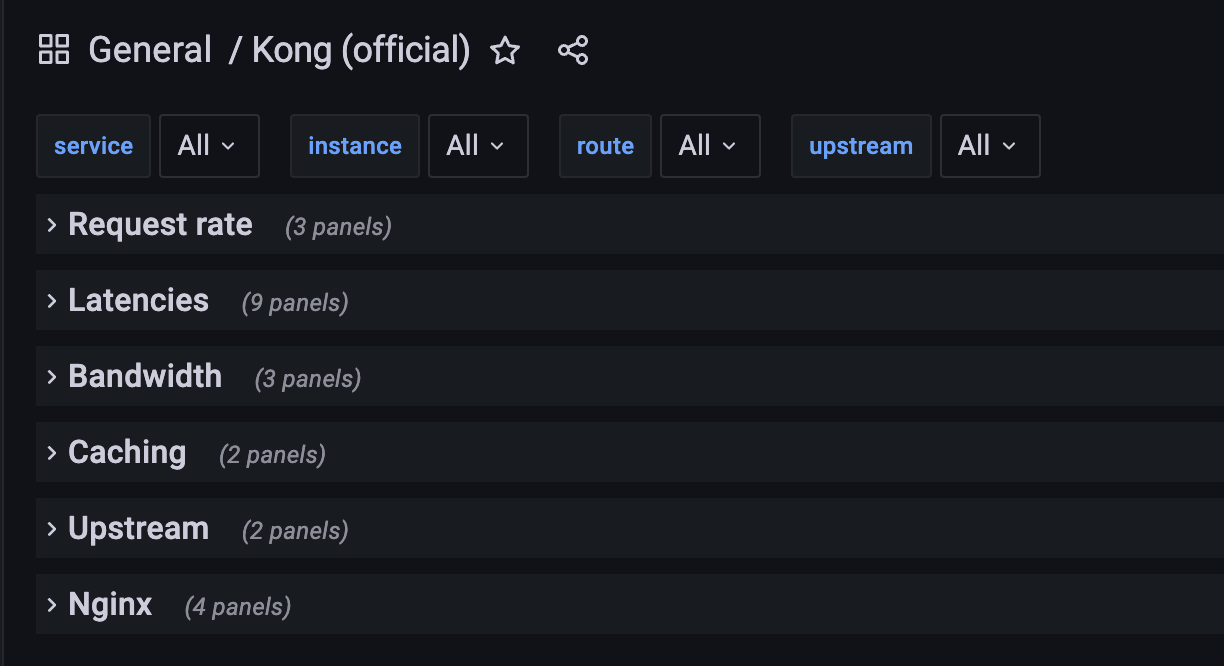Open the upstream All dropdown
The height and width of the screenshot is (666, 1224).
click(x=990, y=146)
